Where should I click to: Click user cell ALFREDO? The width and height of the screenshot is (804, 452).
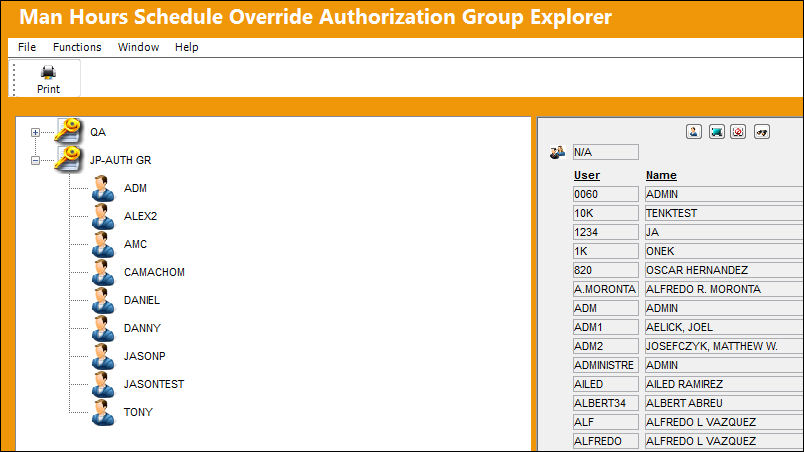click(x=606, y=441)
